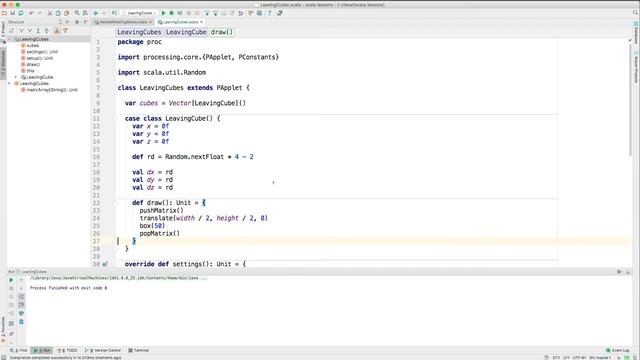Open the Version Control tool window button
This screenshot has width=640, height=360.
tap(103, 350)
